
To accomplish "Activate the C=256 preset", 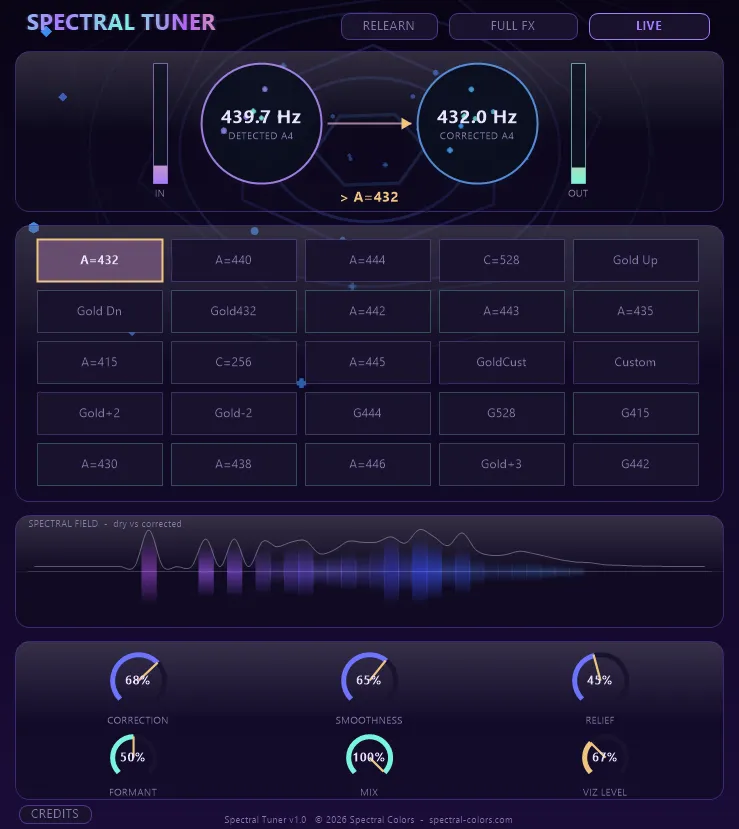I will [x=234, y=362].
